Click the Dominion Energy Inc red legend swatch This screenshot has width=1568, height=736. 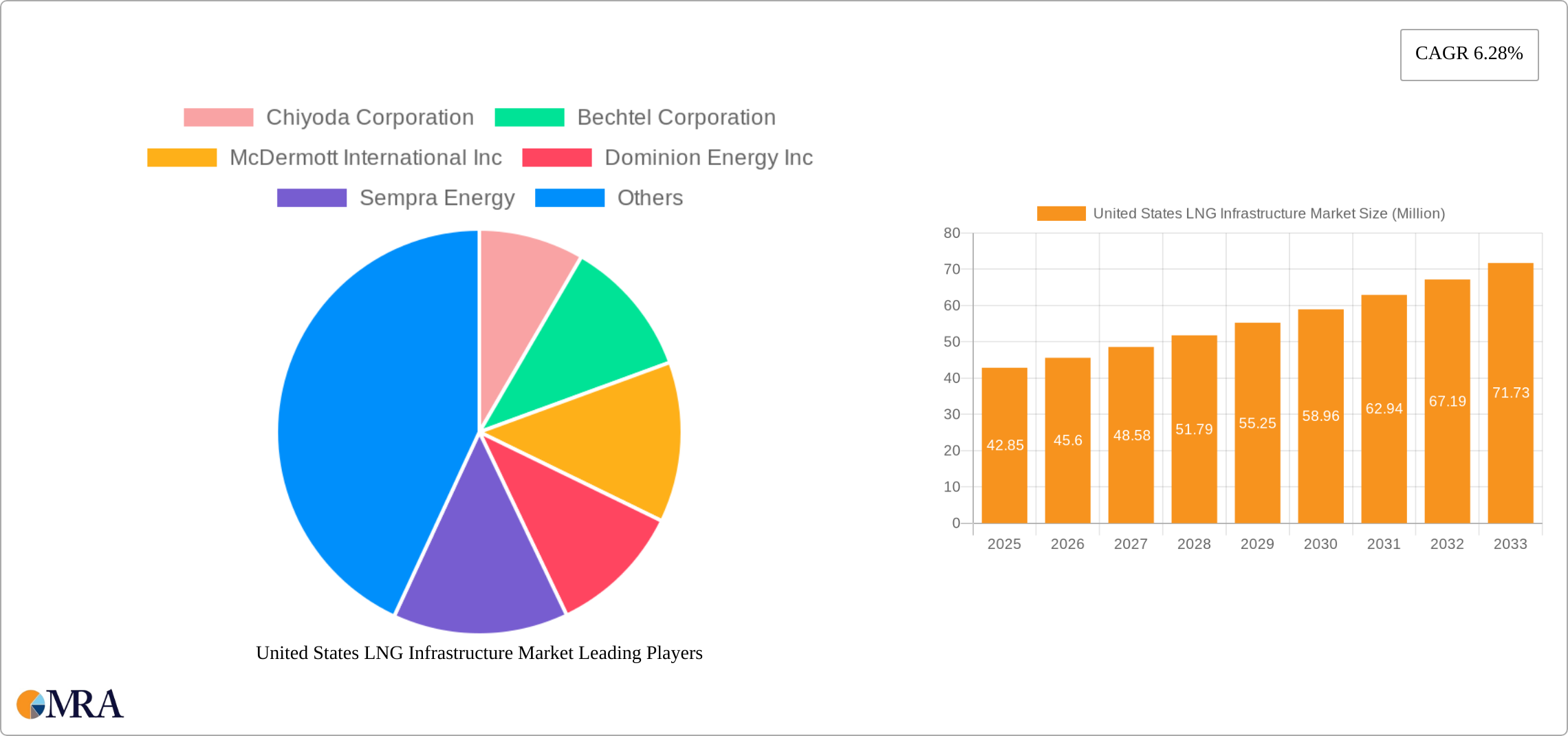coord(557,158)
